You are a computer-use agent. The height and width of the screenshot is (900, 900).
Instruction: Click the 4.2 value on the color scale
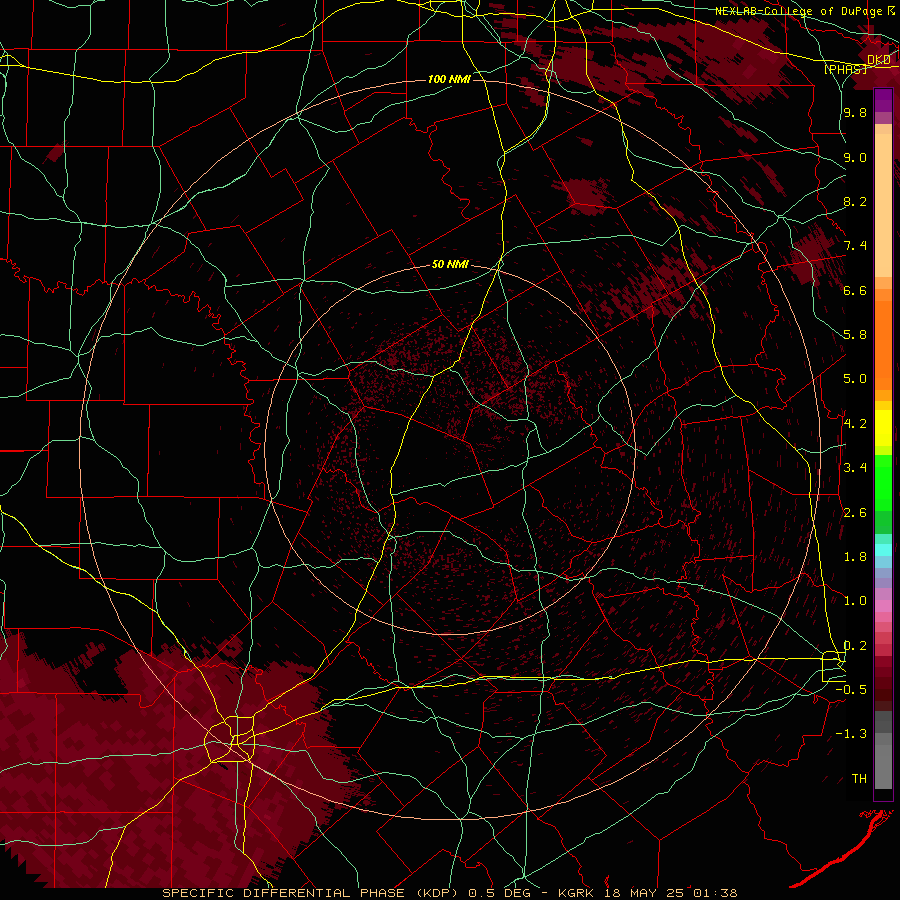pyautogui.click(x=855, y=424)
